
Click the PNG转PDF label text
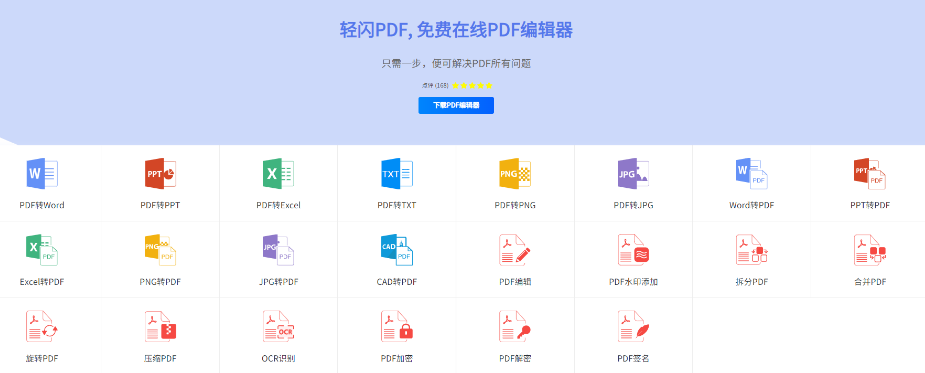point(160,282)
